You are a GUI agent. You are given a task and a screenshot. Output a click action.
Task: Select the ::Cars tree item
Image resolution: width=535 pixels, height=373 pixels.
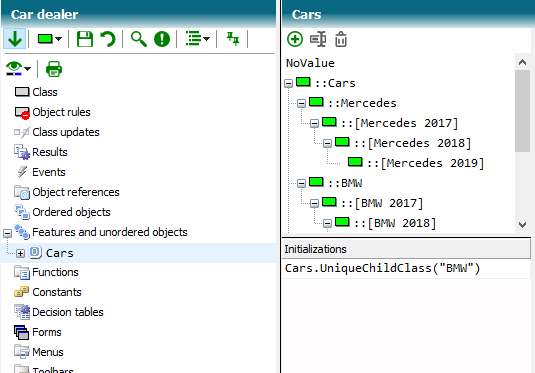click(335, 83)
